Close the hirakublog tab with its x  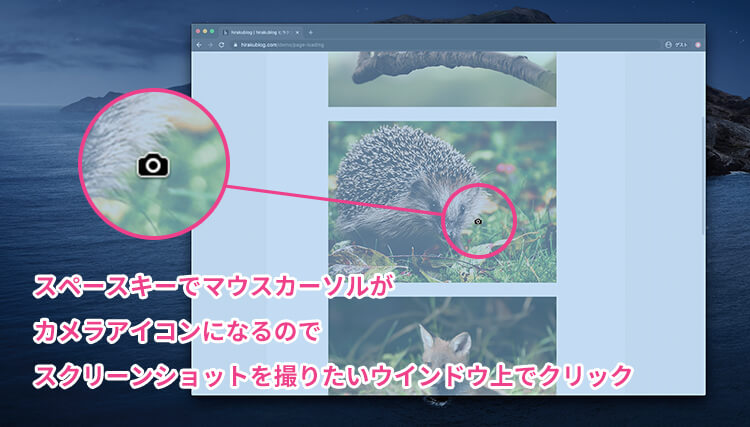click(x=297, y=33)
